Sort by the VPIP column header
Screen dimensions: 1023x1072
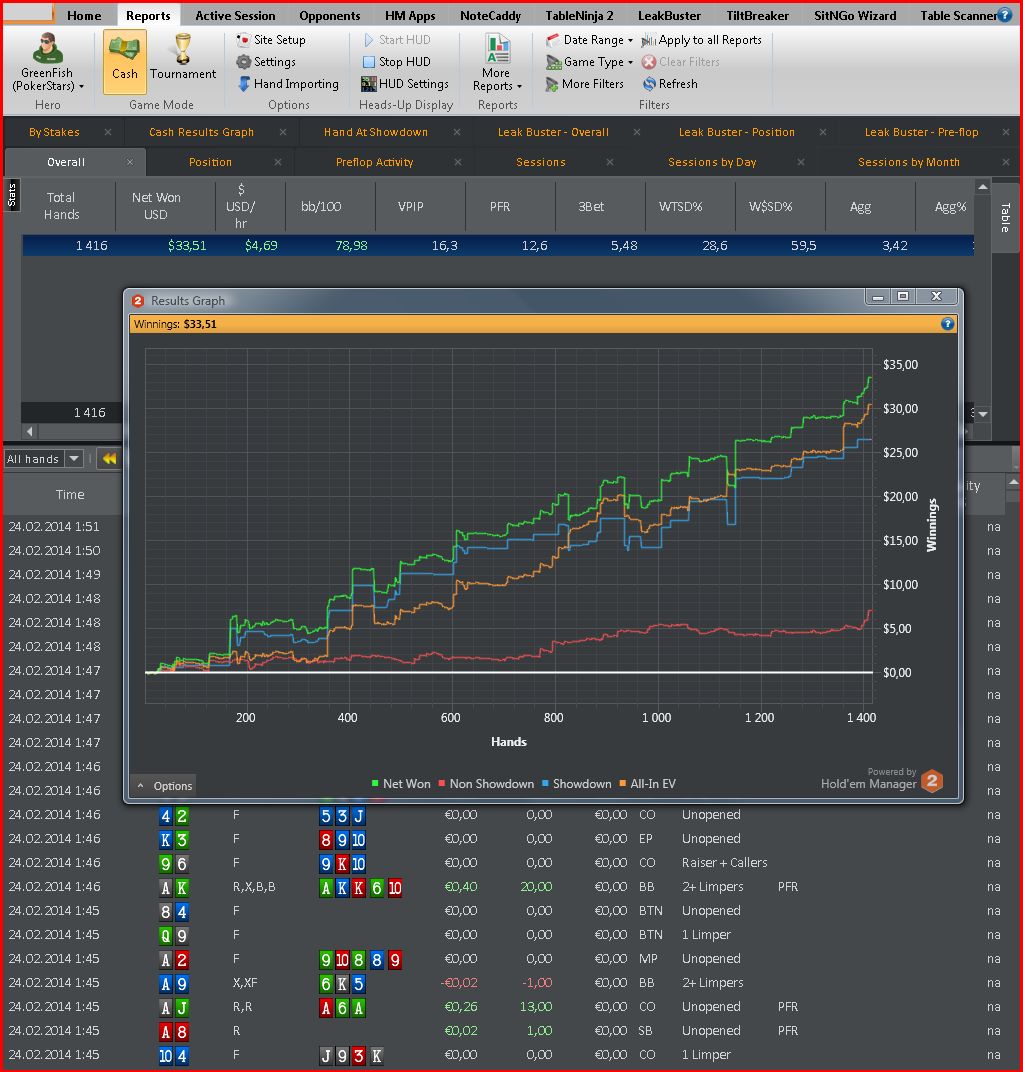tap(411, 206)
